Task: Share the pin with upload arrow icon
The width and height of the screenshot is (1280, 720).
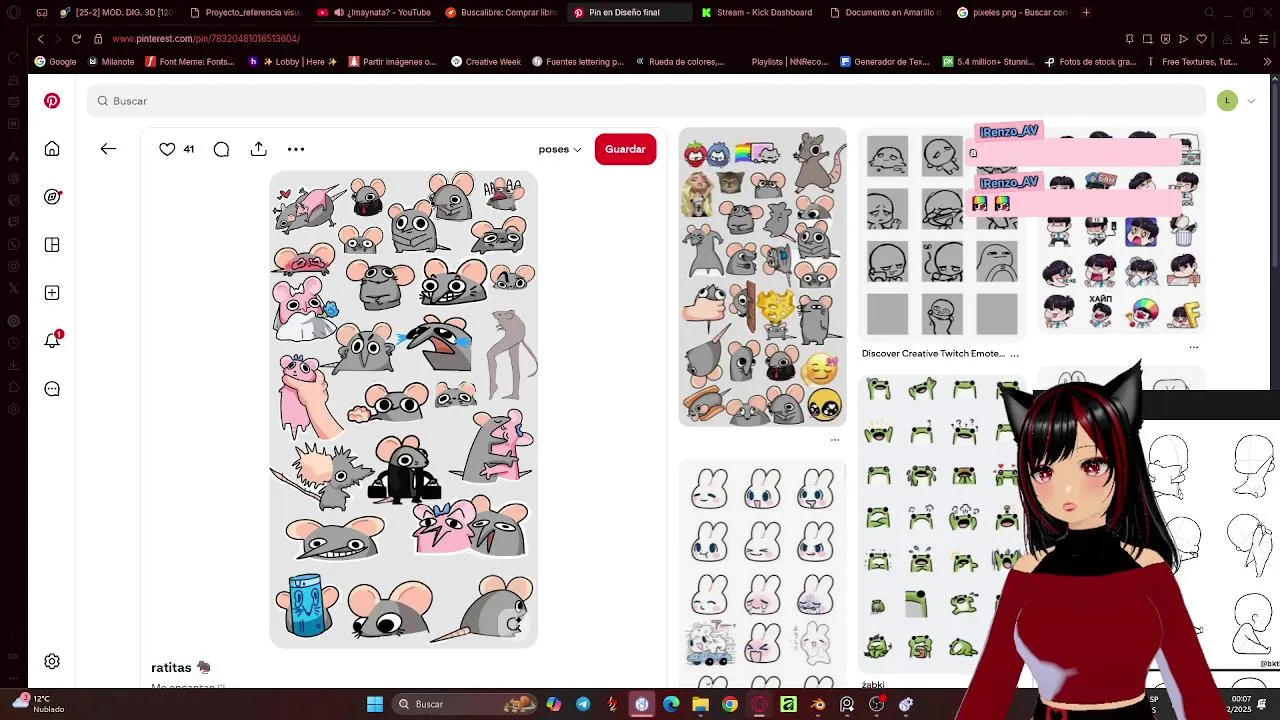Action: coord(259,149)
